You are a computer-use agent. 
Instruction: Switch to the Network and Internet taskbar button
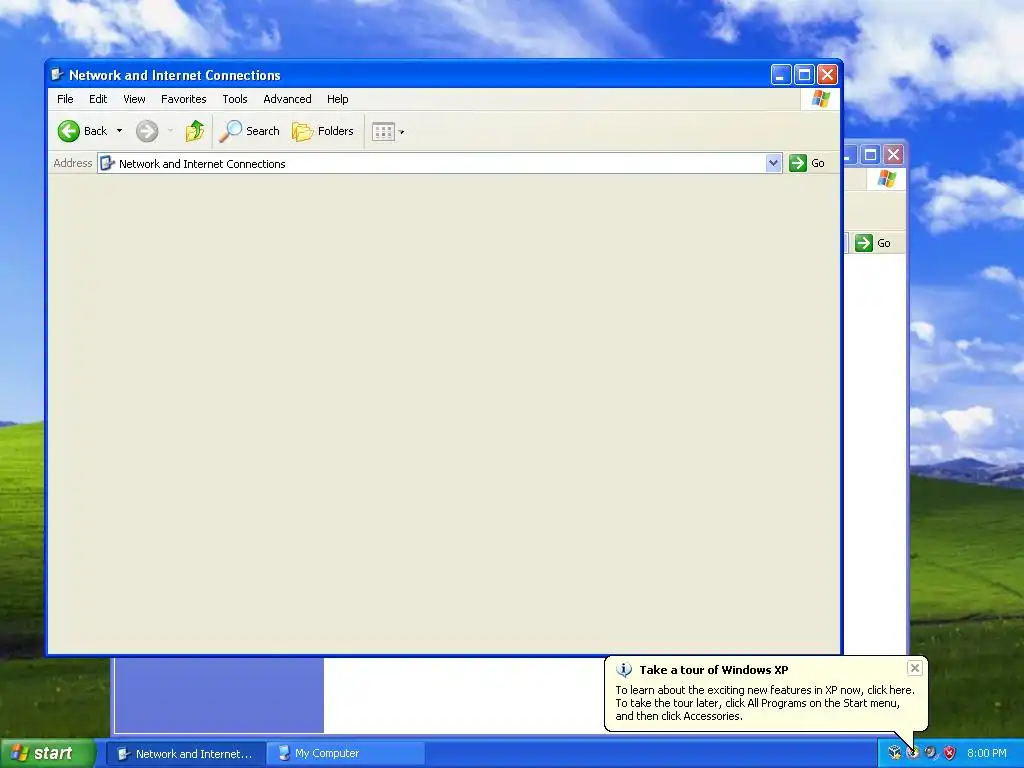tap(186, 754)
